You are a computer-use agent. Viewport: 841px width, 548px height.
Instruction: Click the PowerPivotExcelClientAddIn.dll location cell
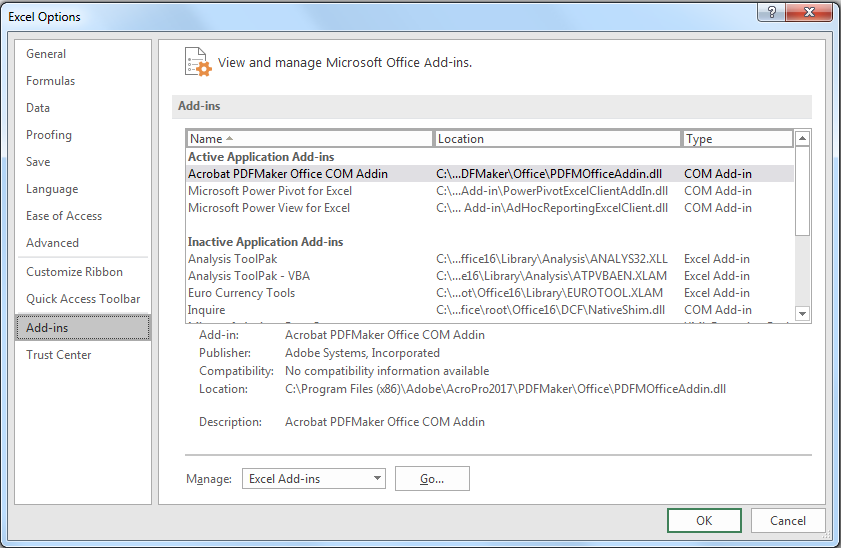[x=552, y=191]
